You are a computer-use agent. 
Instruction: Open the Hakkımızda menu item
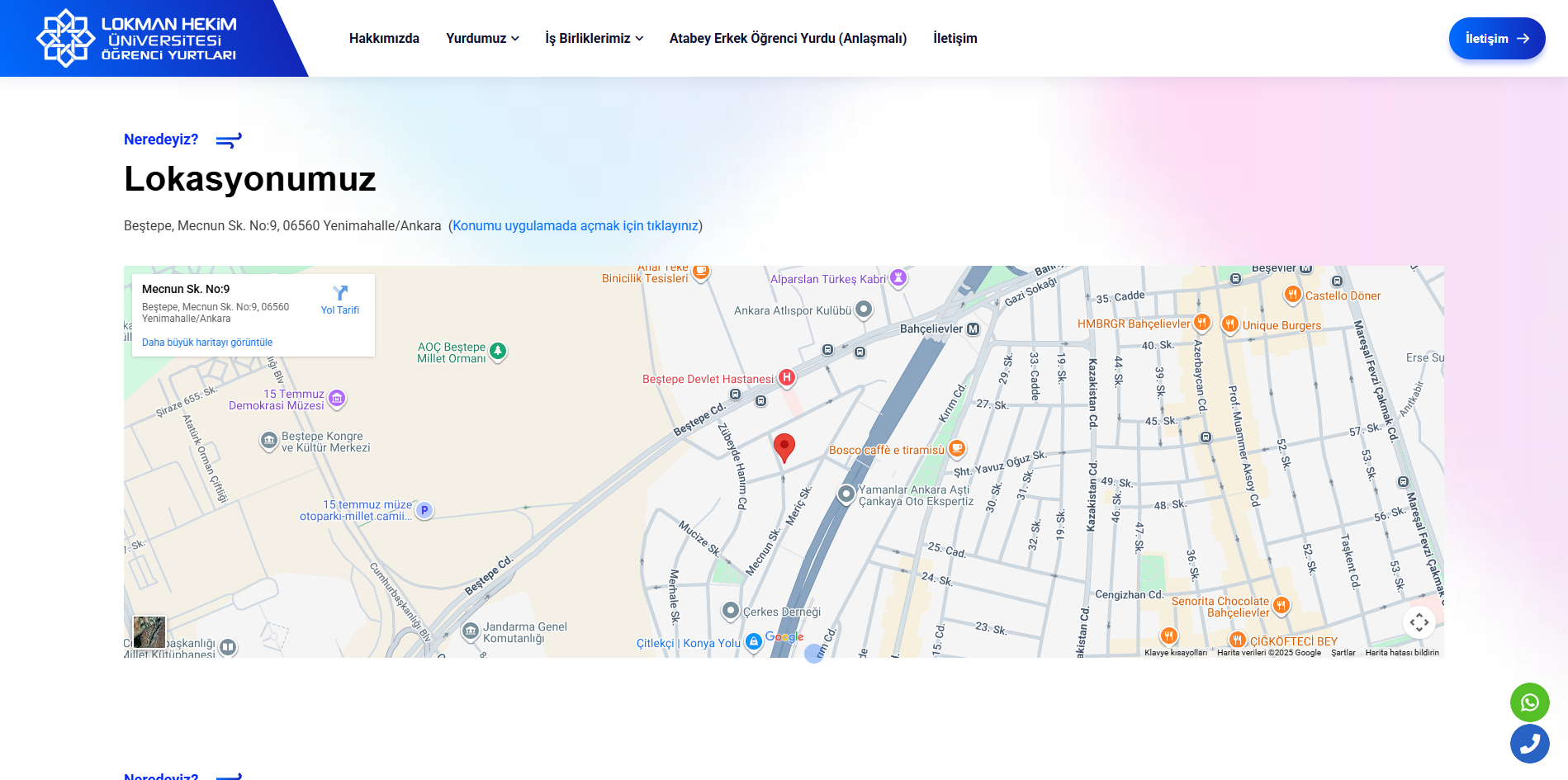pos(384,39)
